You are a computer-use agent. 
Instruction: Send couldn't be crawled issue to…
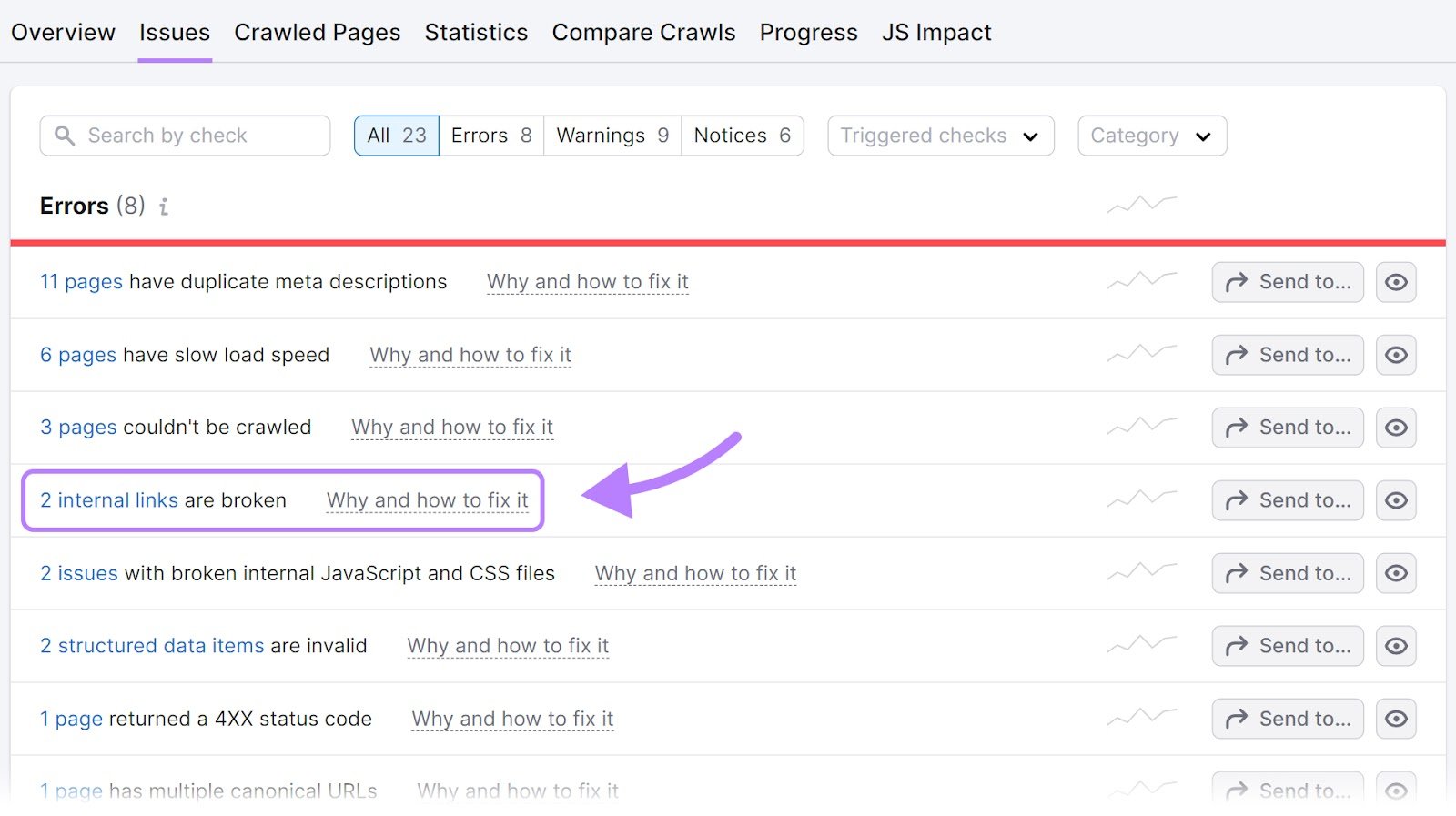tap(1288, 428)
